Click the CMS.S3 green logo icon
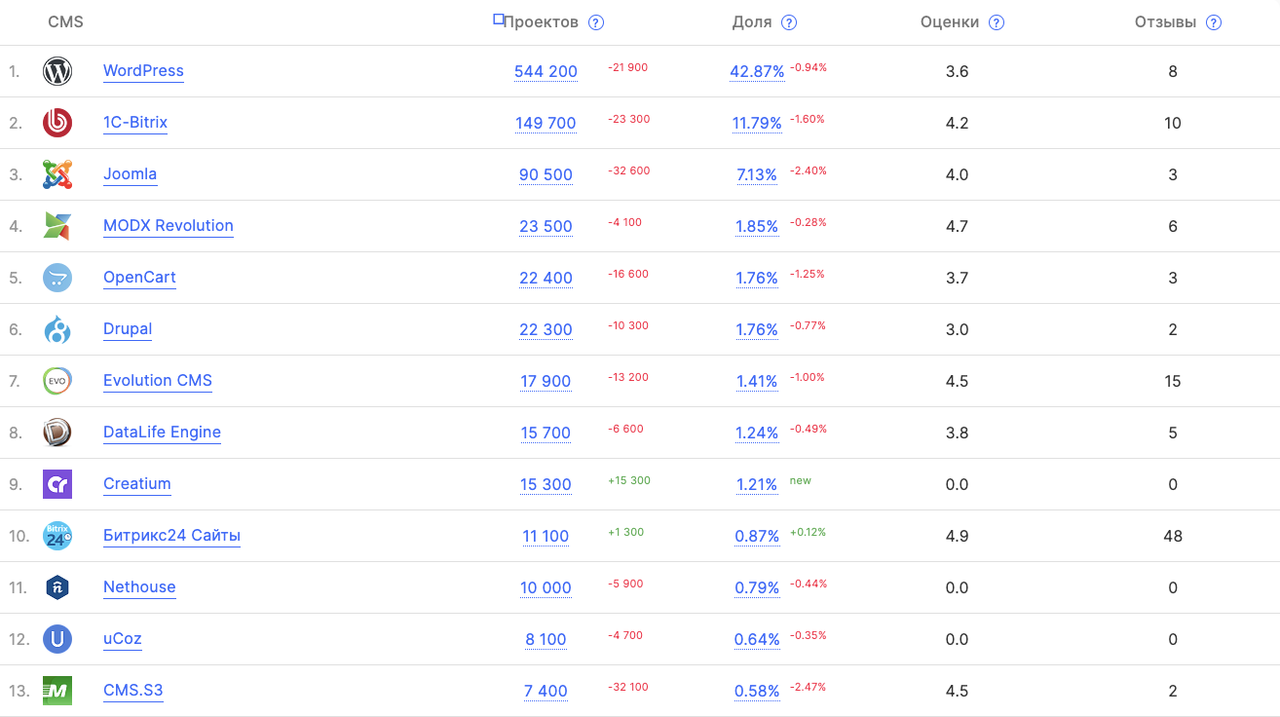 pos(57,690)
